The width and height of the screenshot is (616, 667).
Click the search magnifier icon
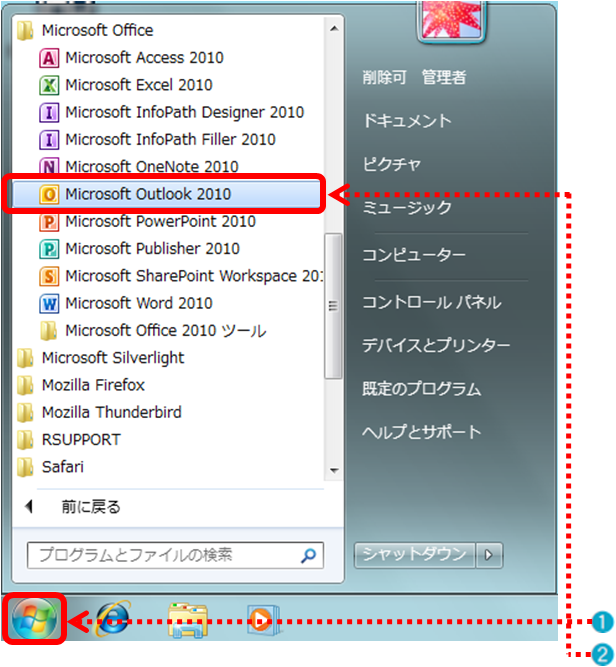(x=308, y=555)
